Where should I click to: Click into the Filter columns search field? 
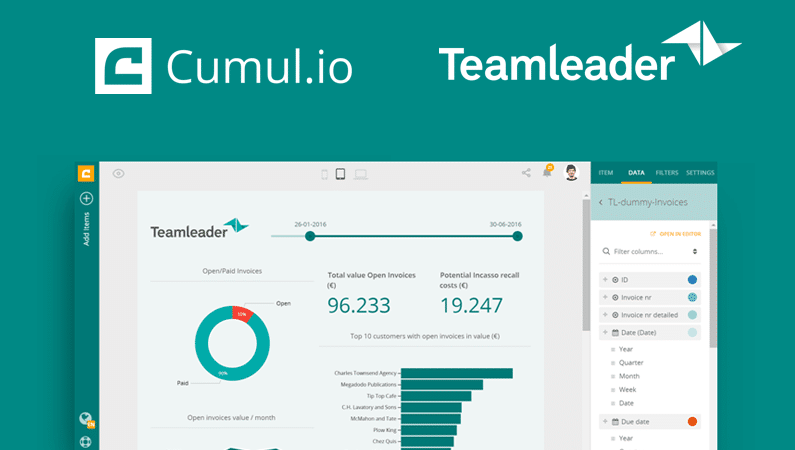[650, 251]
